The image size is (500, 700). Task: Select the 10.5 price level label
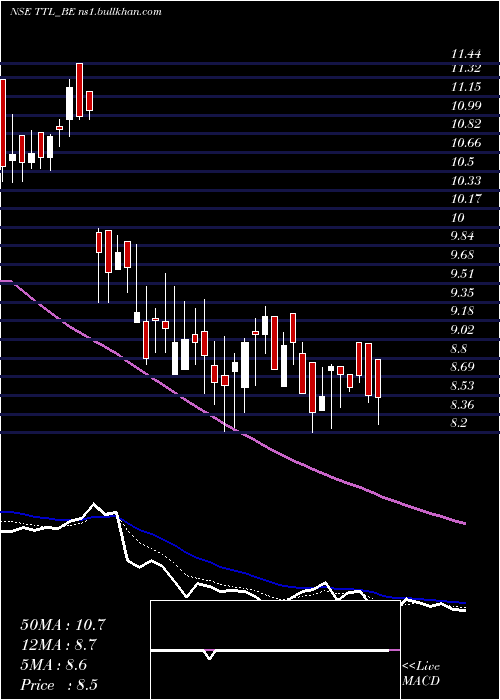[x=462, y=162]
